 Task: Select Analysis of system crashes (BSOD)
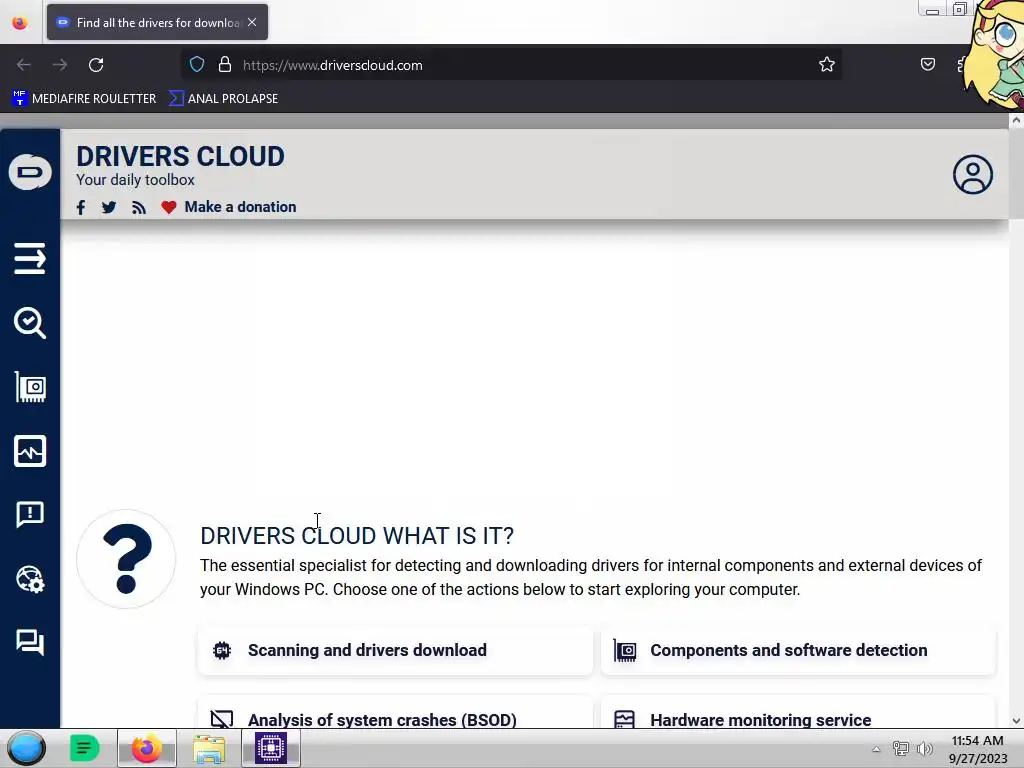point(396,712)
